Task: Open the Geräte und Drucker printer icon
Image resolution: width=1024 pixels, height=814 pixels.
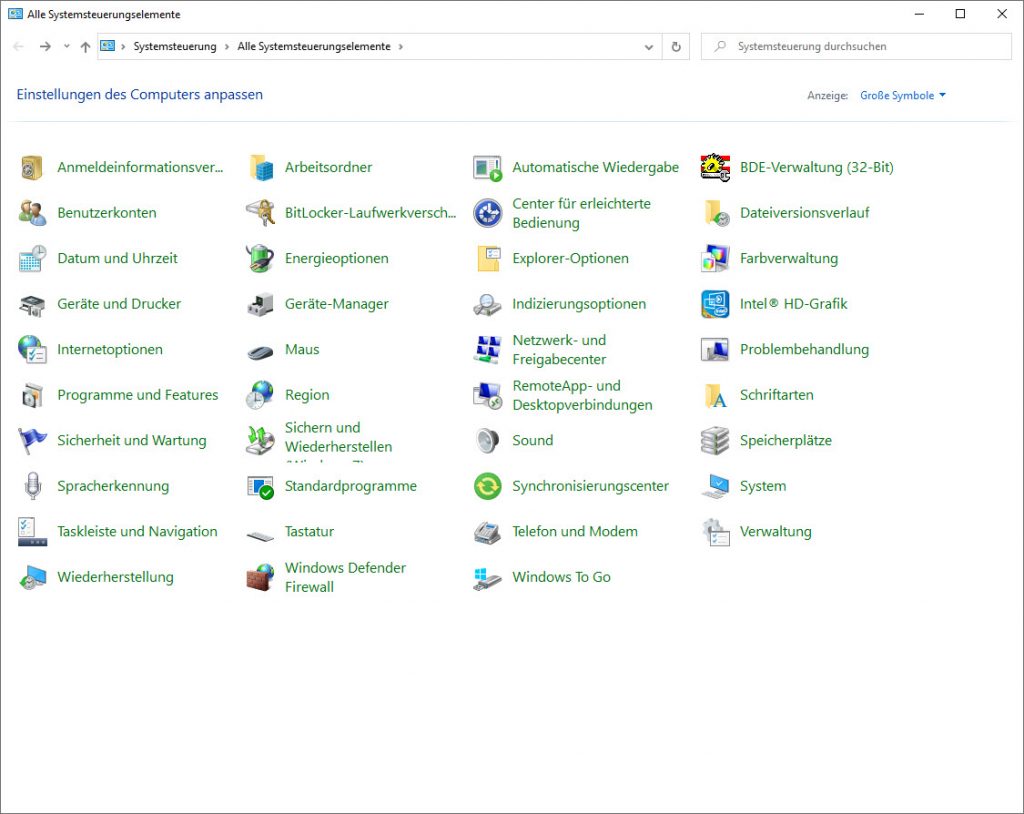Action: tap(32, 304)
